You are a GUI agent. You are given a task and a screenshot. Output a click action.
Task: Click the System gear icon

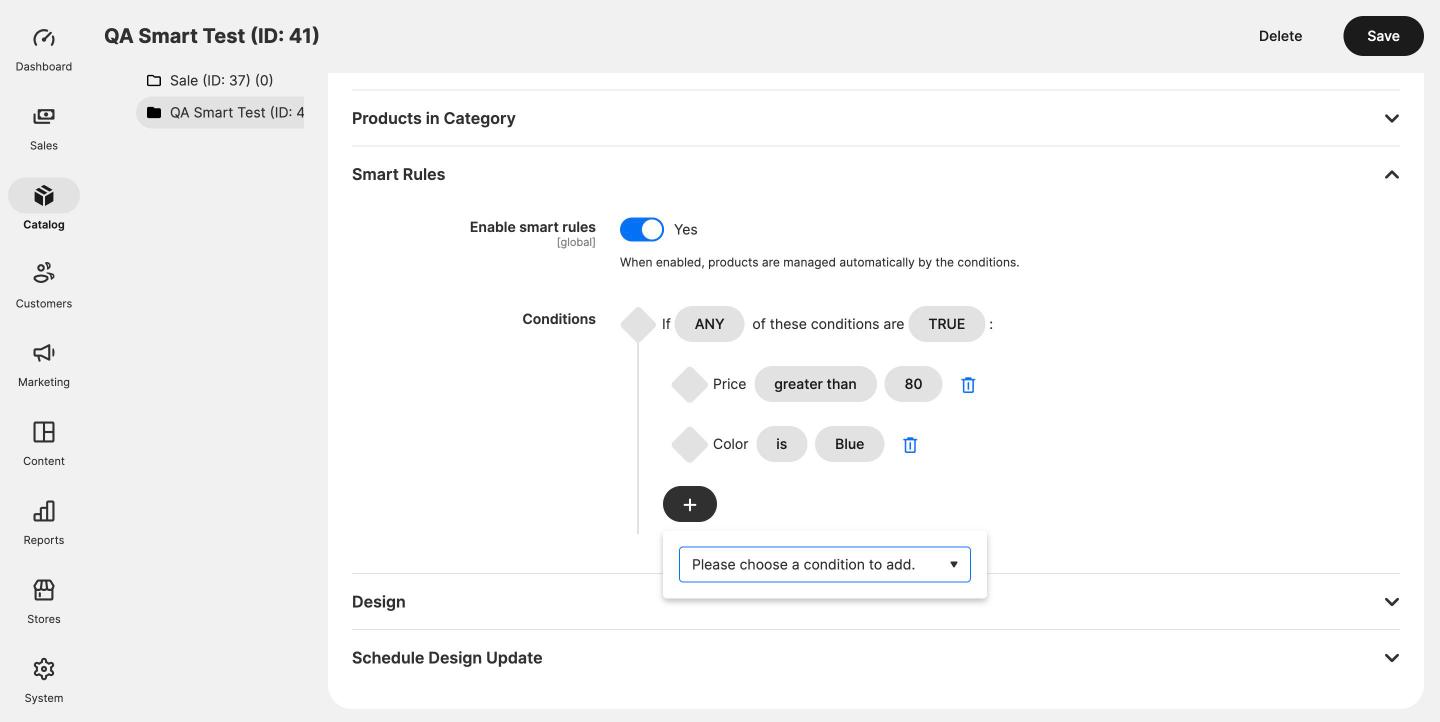[x=44, y=668]
